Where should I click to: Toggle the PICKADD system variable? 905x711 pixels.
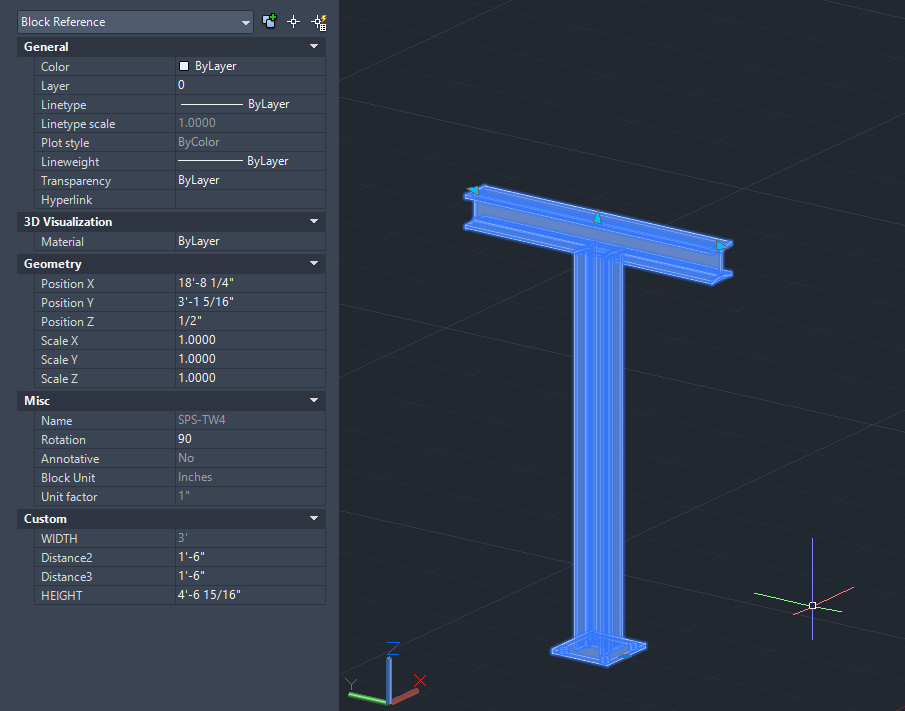click(269, 20)
